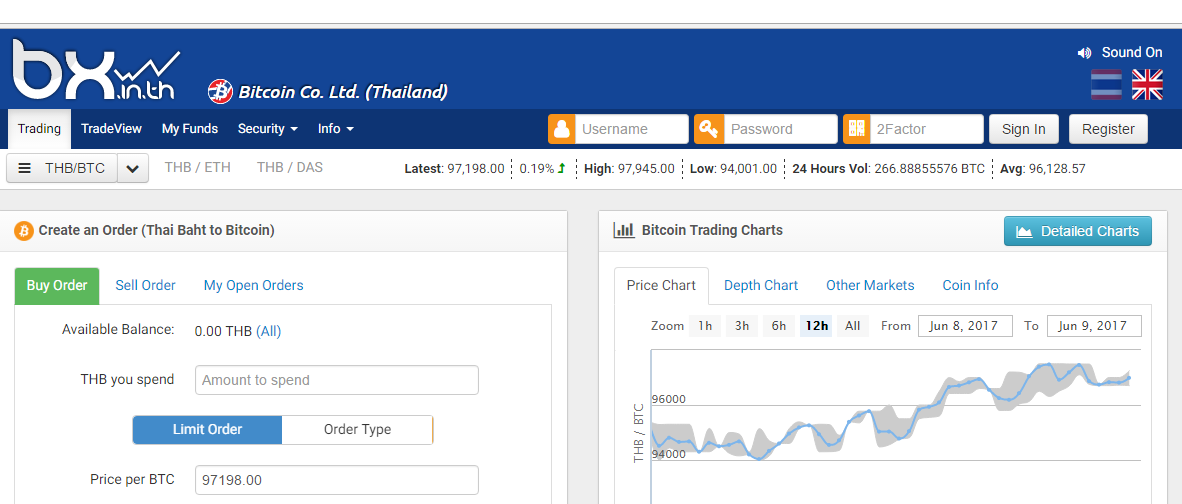The image size is (1182, 504).
Task: Click the Amount to spend field
Action: tap(337, 380)
